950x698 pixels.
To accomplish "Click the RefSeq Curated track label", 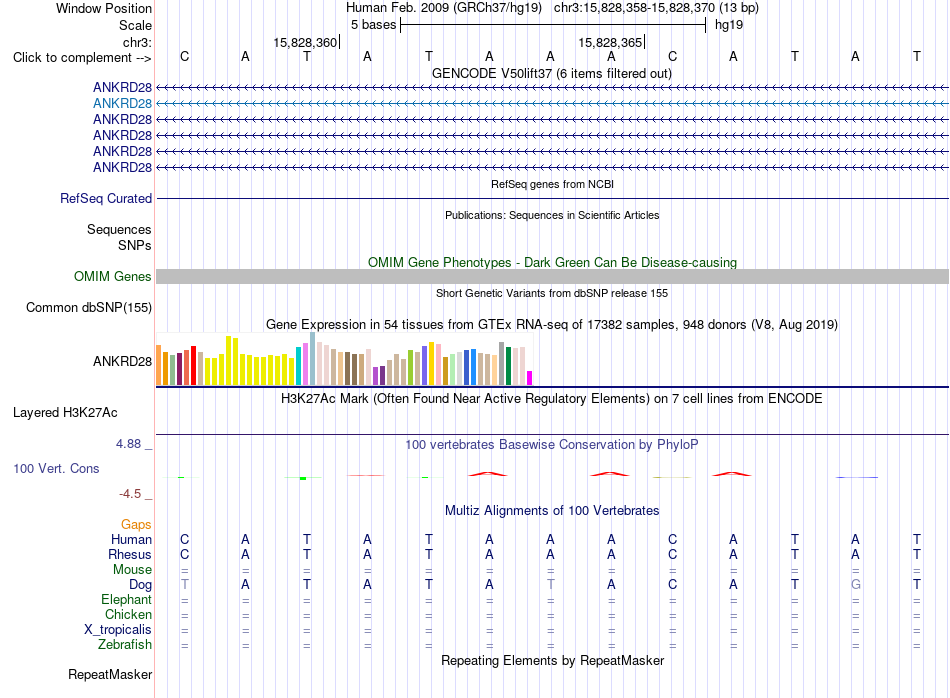I will pos(106,199).
